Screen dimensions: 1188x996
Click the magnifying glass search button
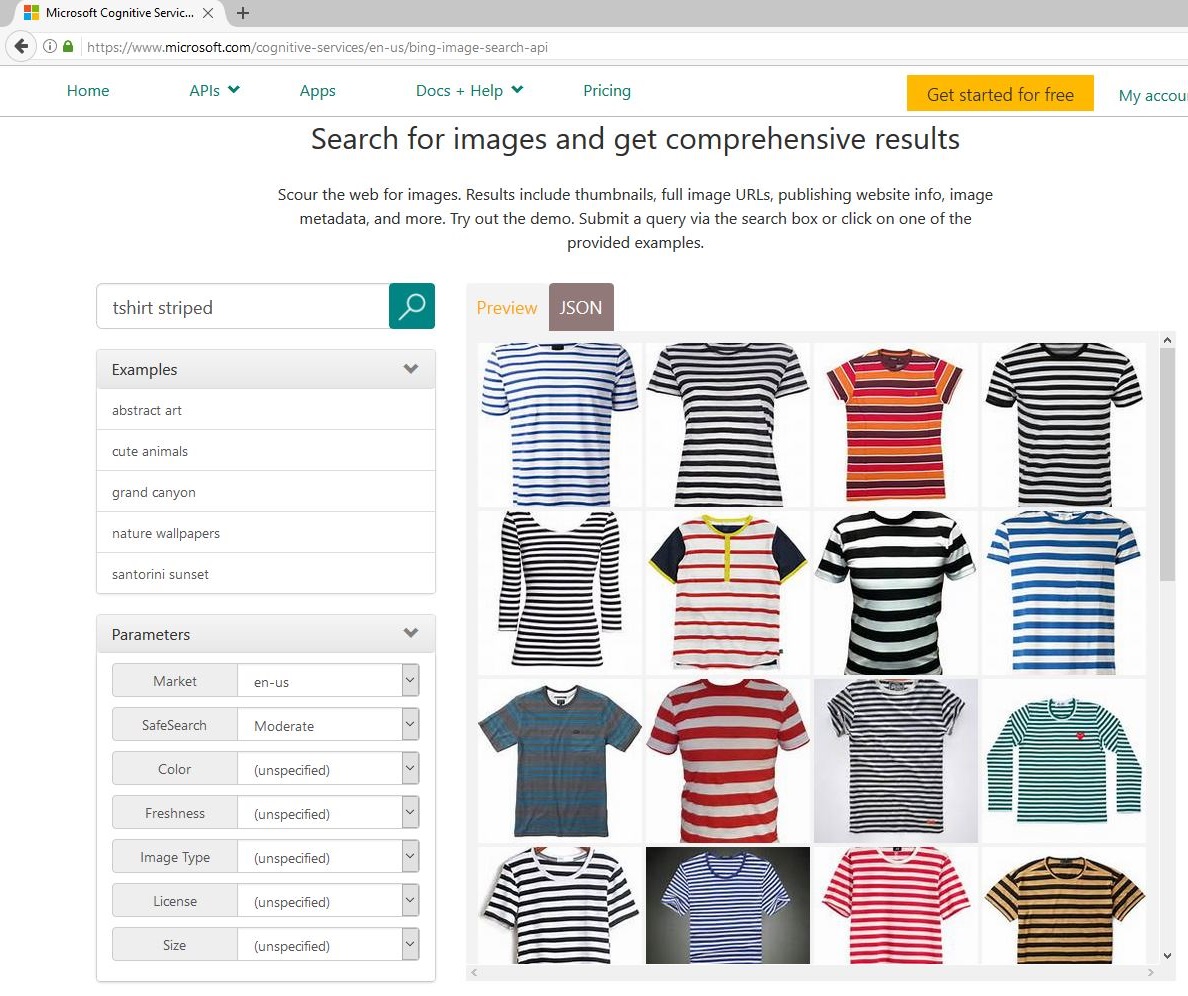coord(411,306)
